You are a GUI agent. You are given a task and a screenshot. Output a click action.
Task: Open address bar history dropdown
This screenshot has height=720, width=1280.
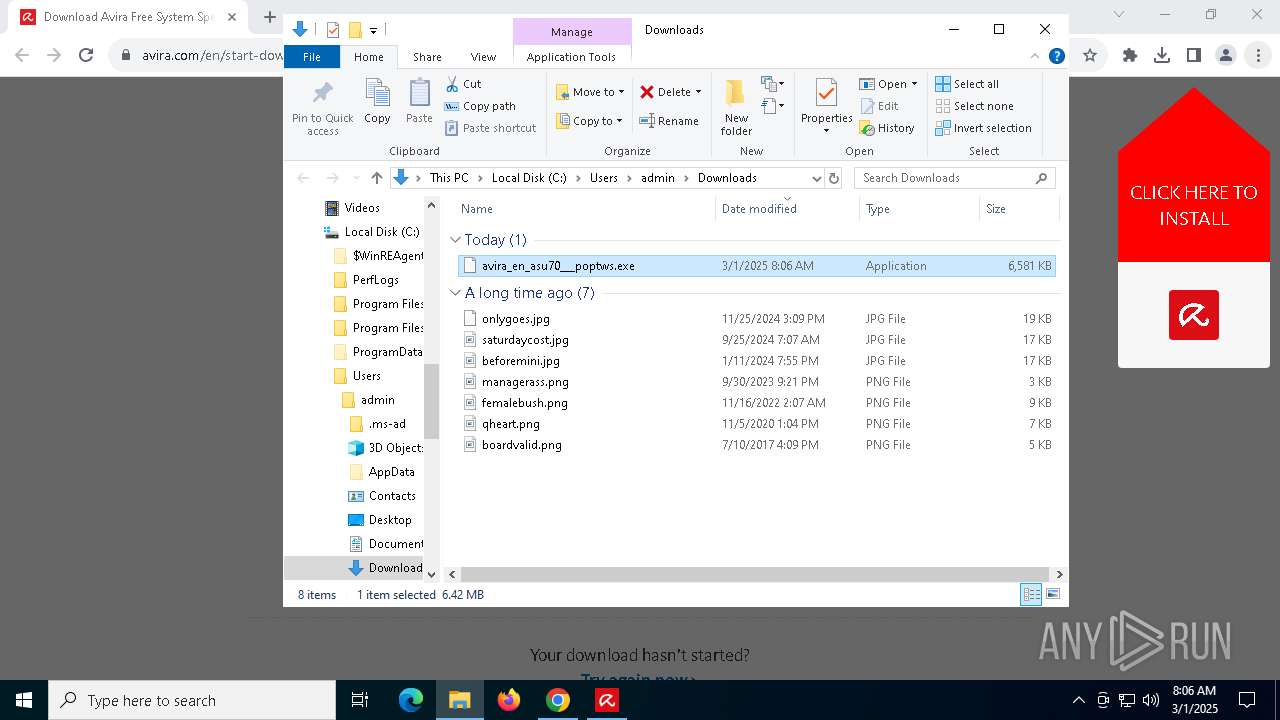(x=817, y=178)
